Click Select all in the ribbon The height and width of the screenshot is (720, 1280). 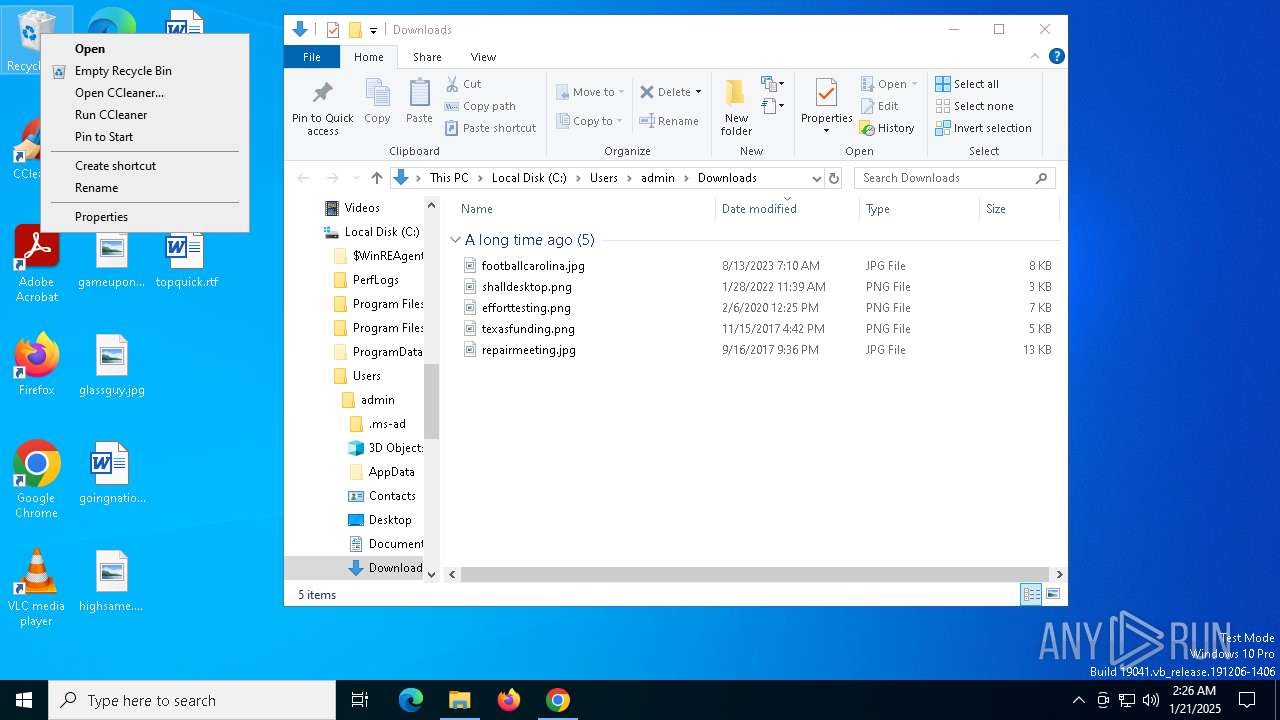(967, 84)
